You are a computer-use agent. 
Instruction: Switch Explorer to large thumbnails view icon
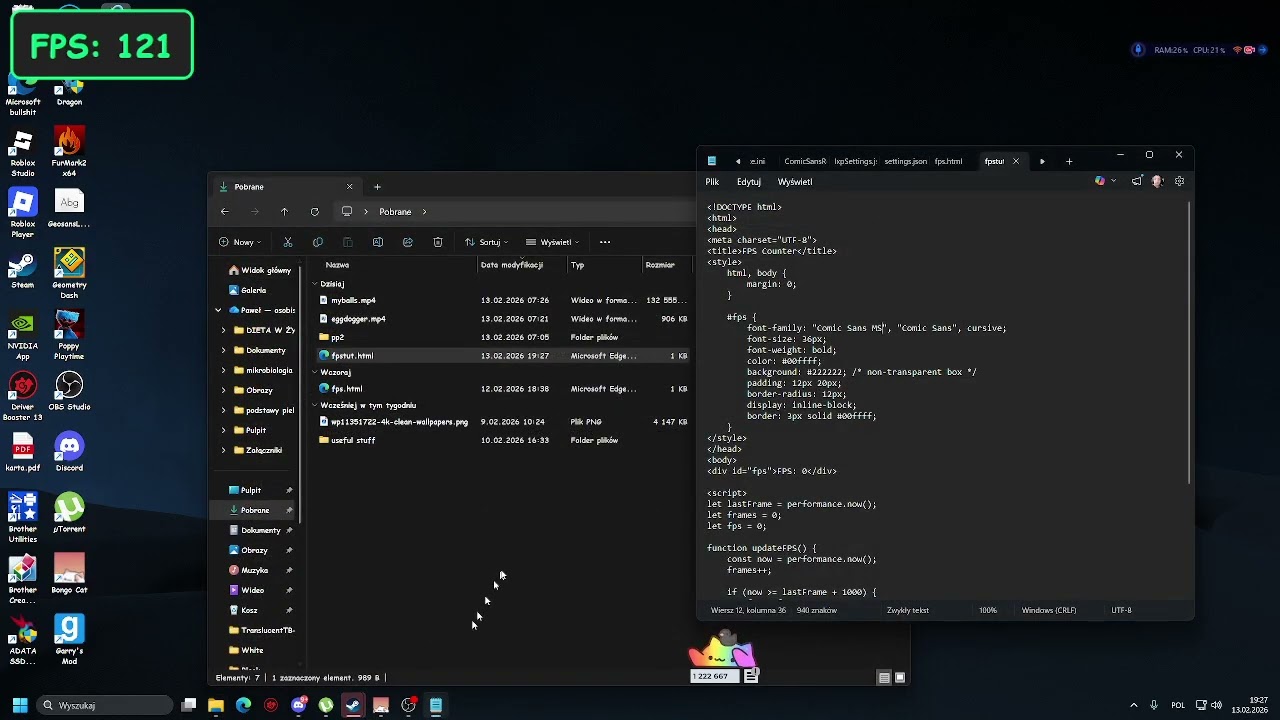point(900,678)
